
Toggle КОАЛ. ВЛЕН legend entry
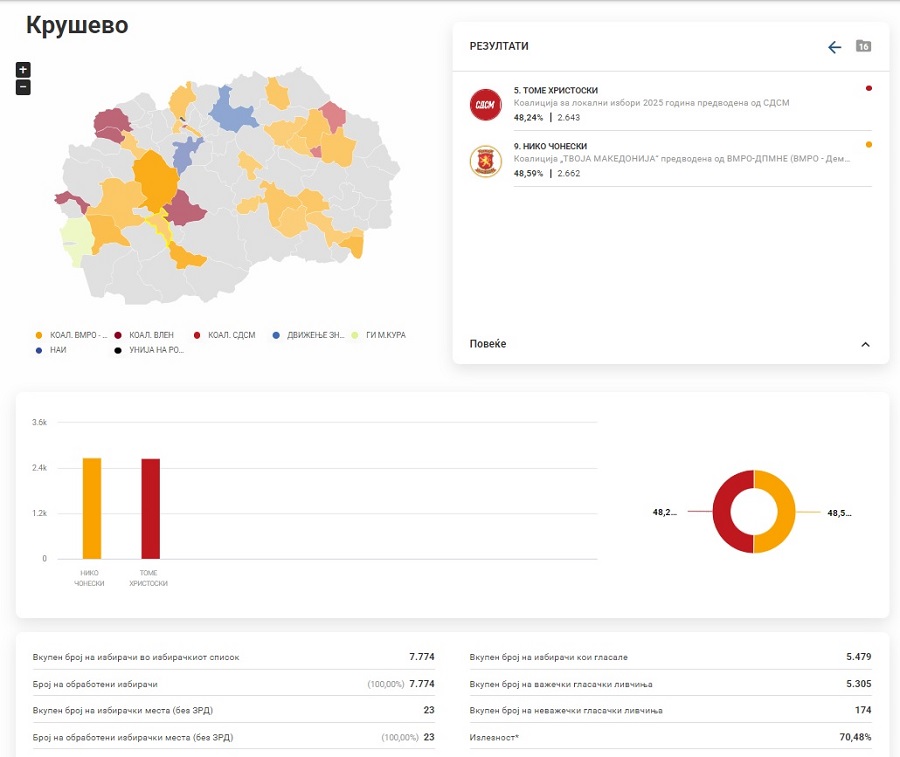coord(148,335)
